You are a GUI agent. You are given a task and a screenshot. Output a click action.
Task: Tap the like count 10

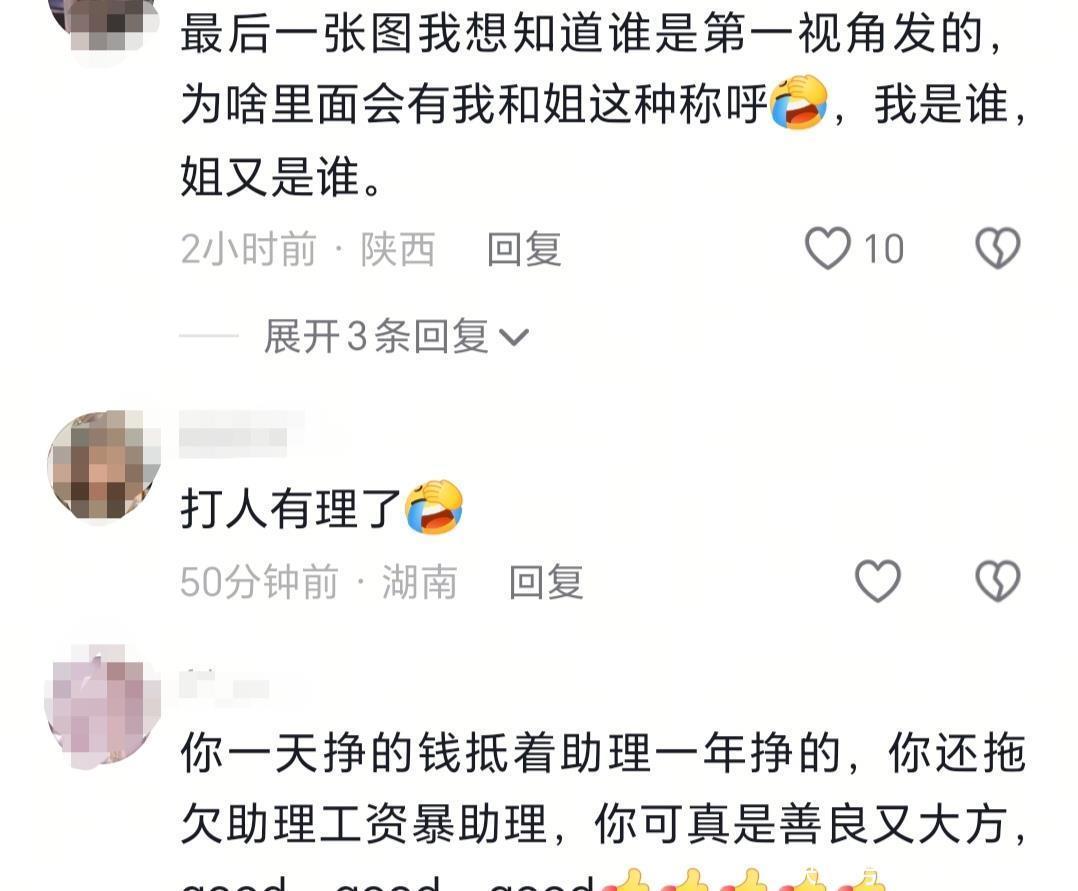(883, 249)
